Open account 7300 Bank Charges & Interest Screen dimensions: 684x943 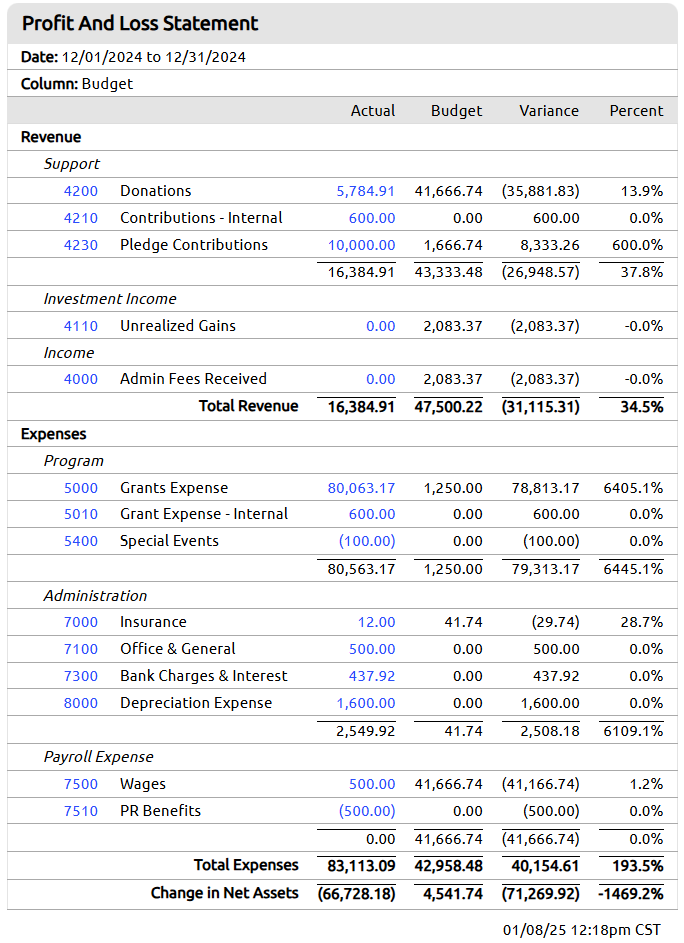pos(81,677)
